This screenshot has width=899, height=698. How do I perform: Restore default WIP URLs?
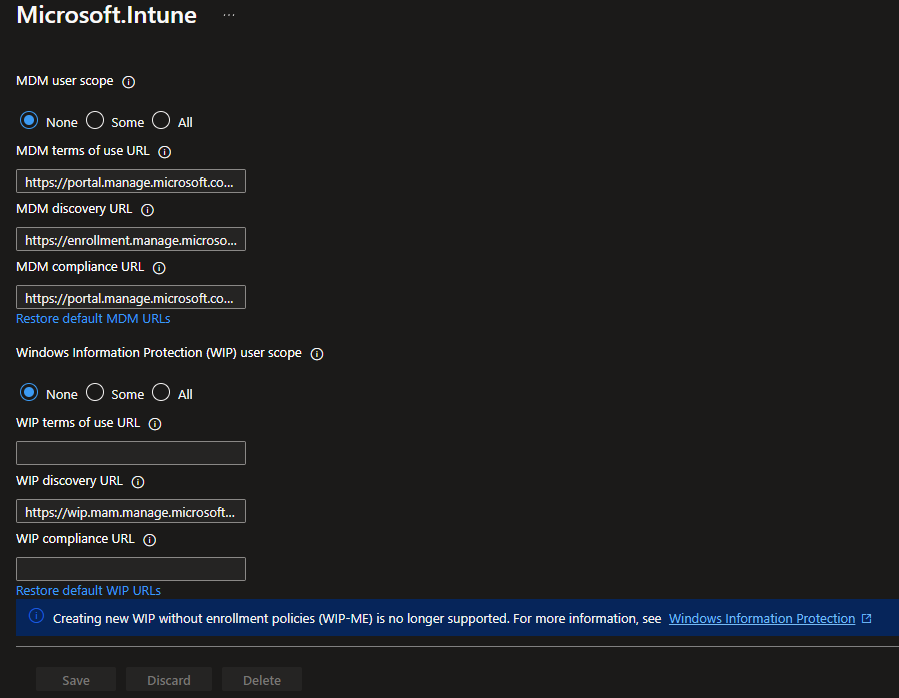pos(88,590)
